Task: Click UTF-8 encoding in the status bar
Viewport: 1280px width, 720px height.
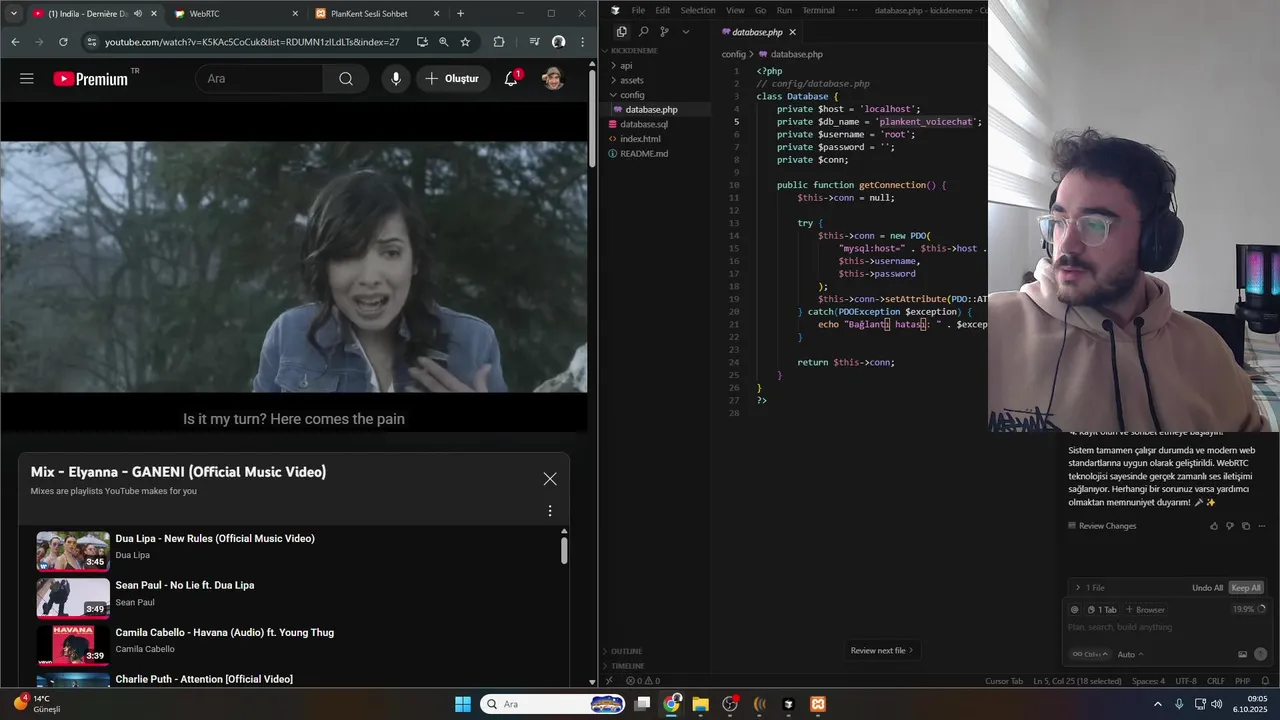Action: (x=1186, y=681)
